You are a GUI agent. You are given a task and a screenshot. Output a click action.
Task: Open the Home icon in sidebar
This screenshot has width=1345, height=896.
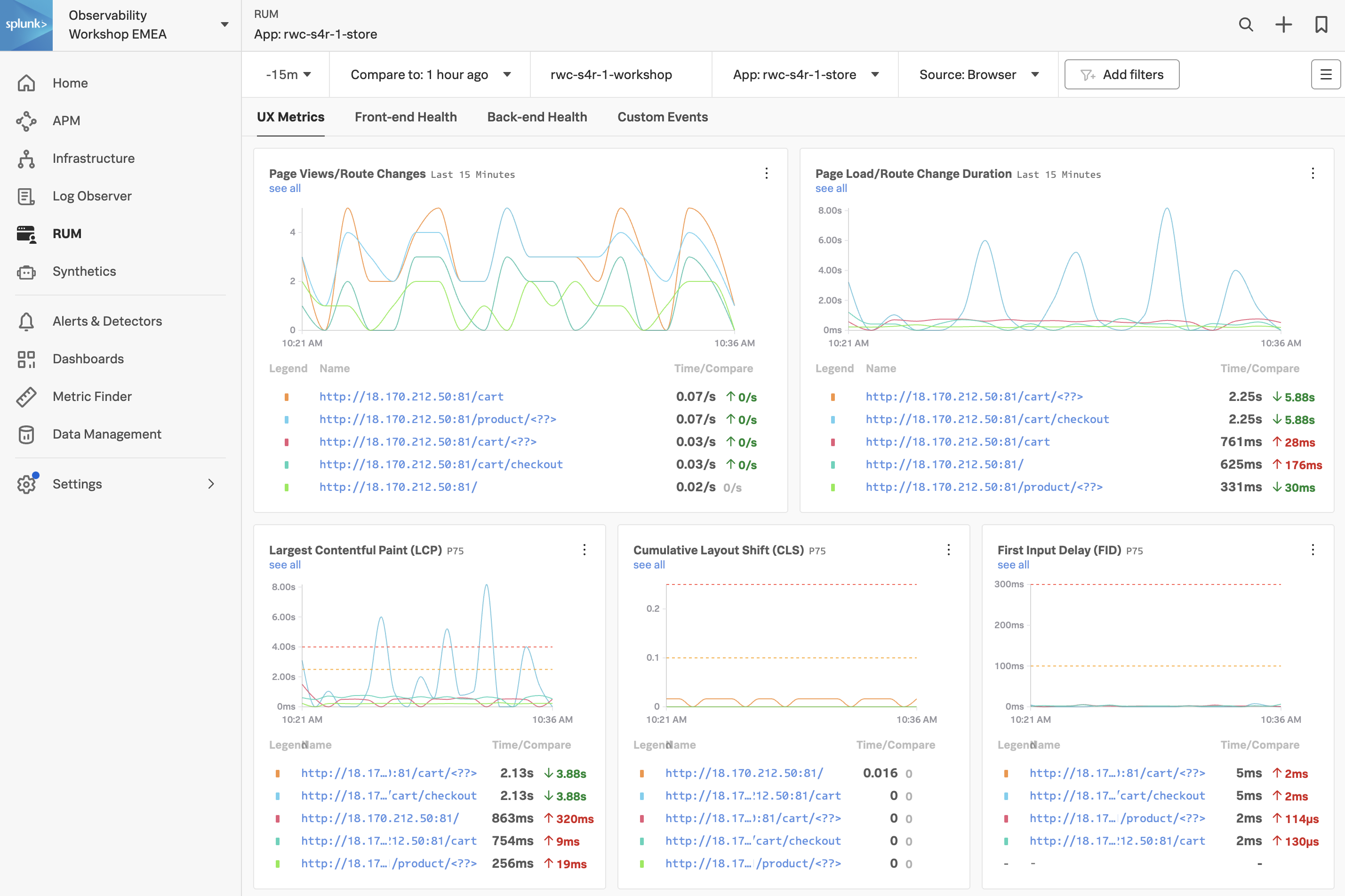[x=26, y=83]
